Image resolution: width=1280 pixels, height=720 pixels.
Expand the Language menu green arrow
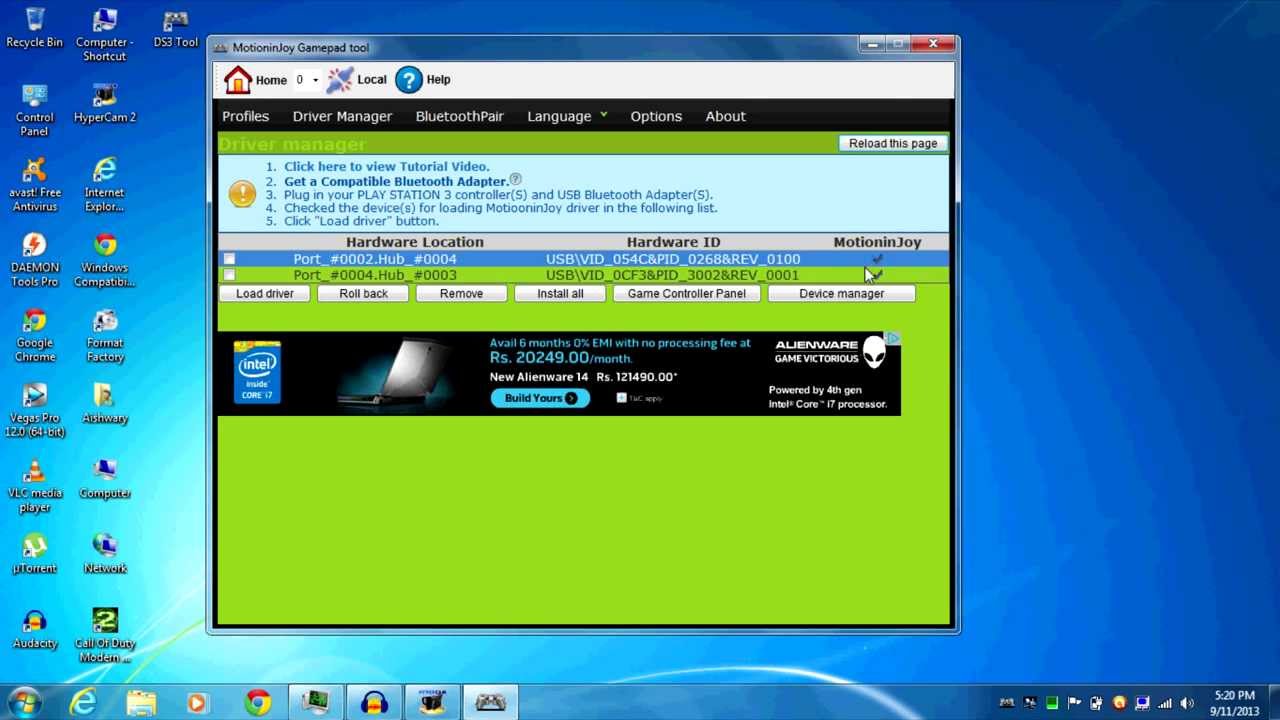(x=603, y=115)
